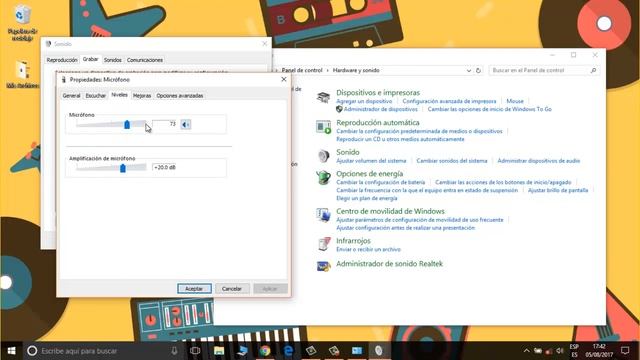Click Elegir un plan de energía link
Image resolution: width=640 pixels, height=360 pixels.
point(367,198)
